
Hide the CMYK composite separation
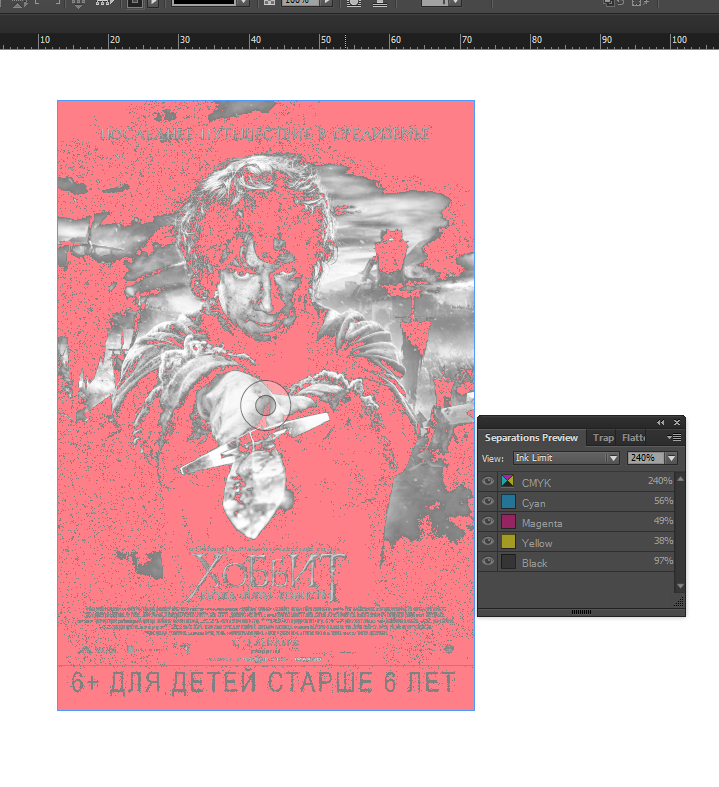488,481
